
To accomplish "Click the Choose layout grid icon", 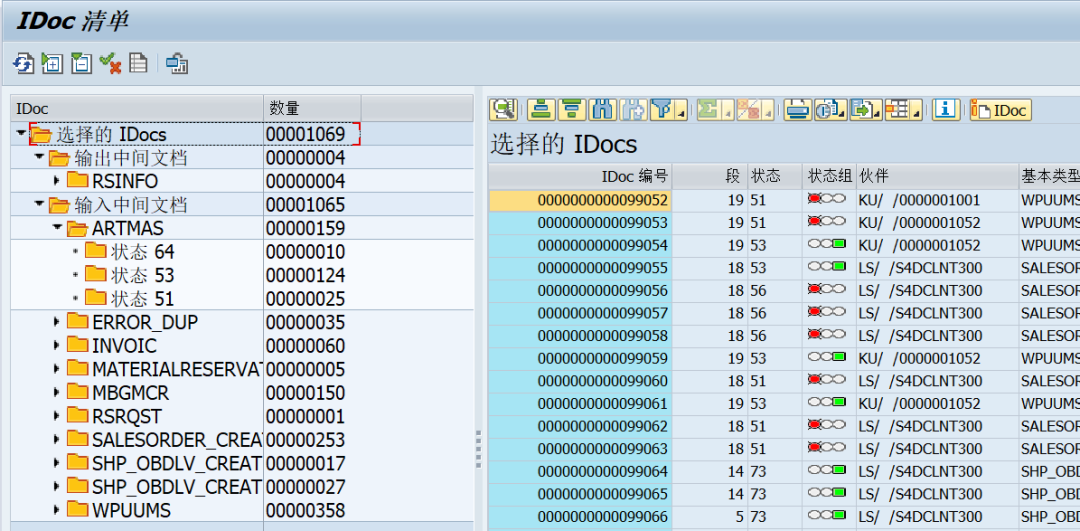I will pyautogui.click(x=896, y=109).
